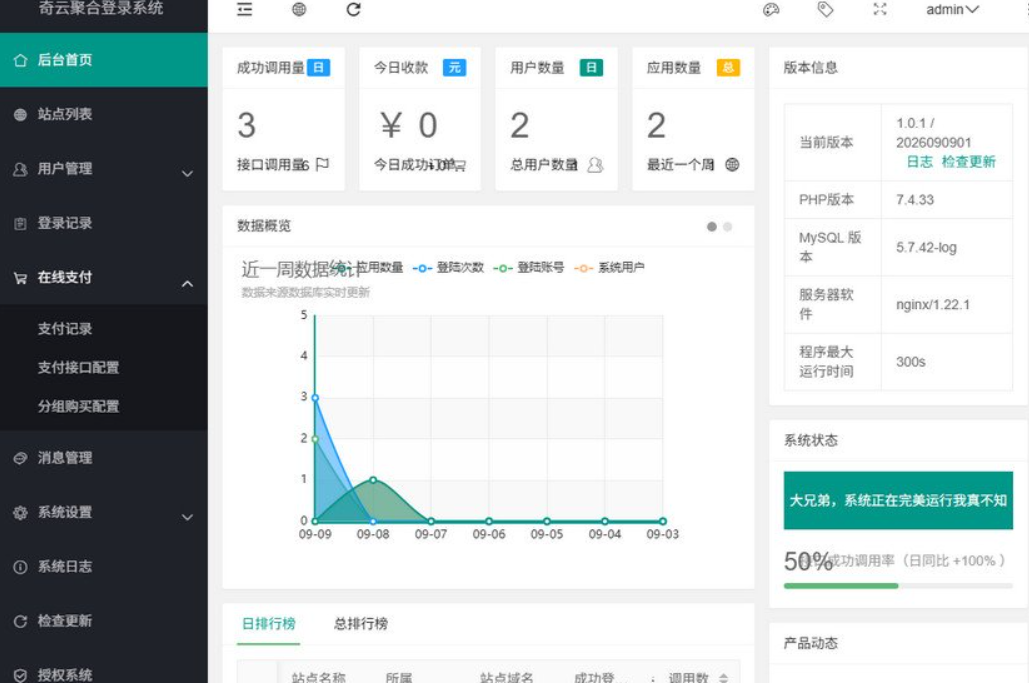Click the 产品动态 panel title

810,643
